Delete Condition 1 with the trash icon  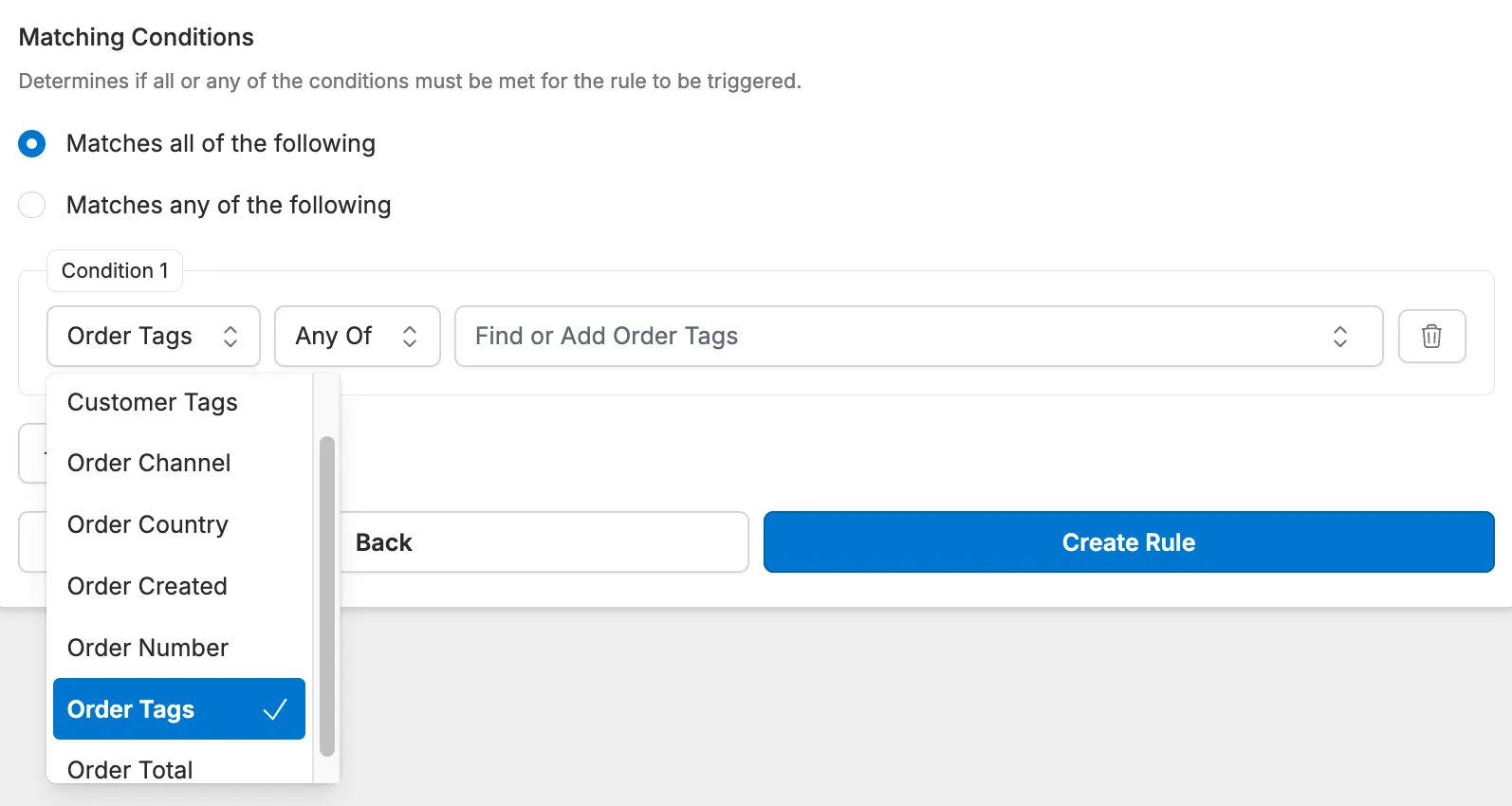coord(1431,337)
